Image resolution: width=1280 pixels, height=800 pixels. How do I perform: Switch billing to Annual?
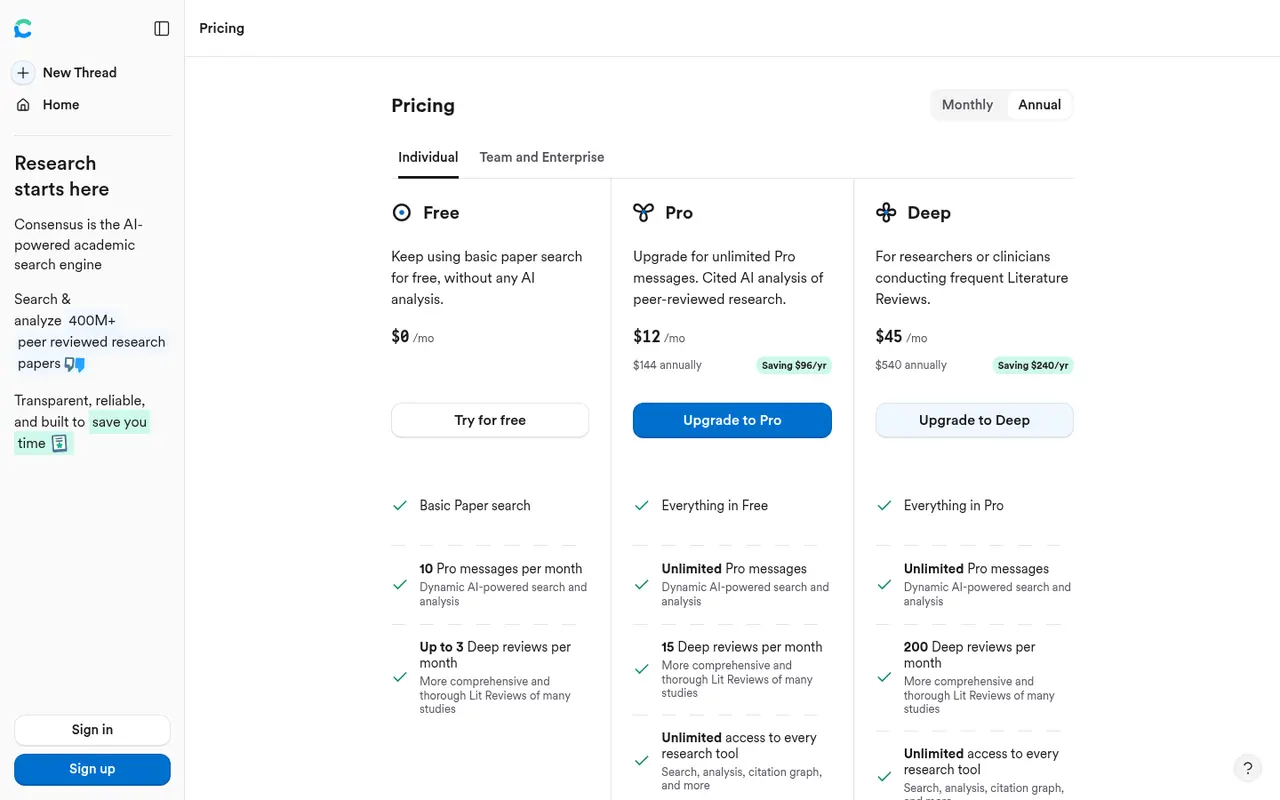[1039, 105]
